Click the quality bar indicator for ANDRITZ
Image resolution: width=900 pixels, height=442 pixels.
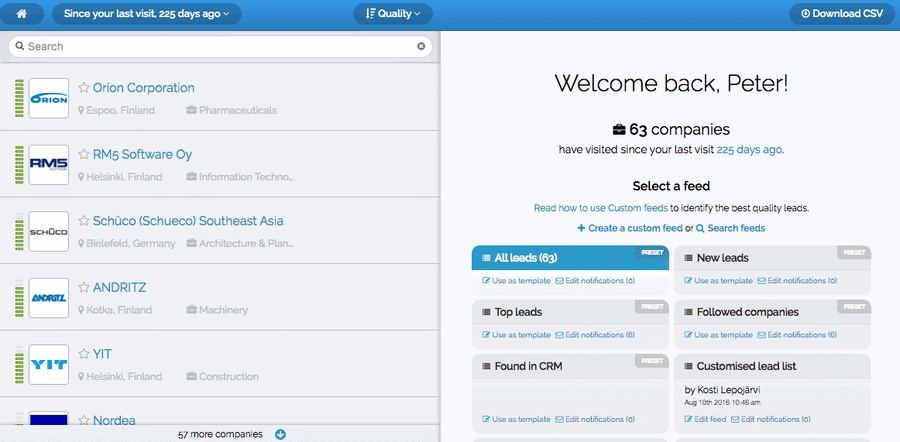[19, 298]
